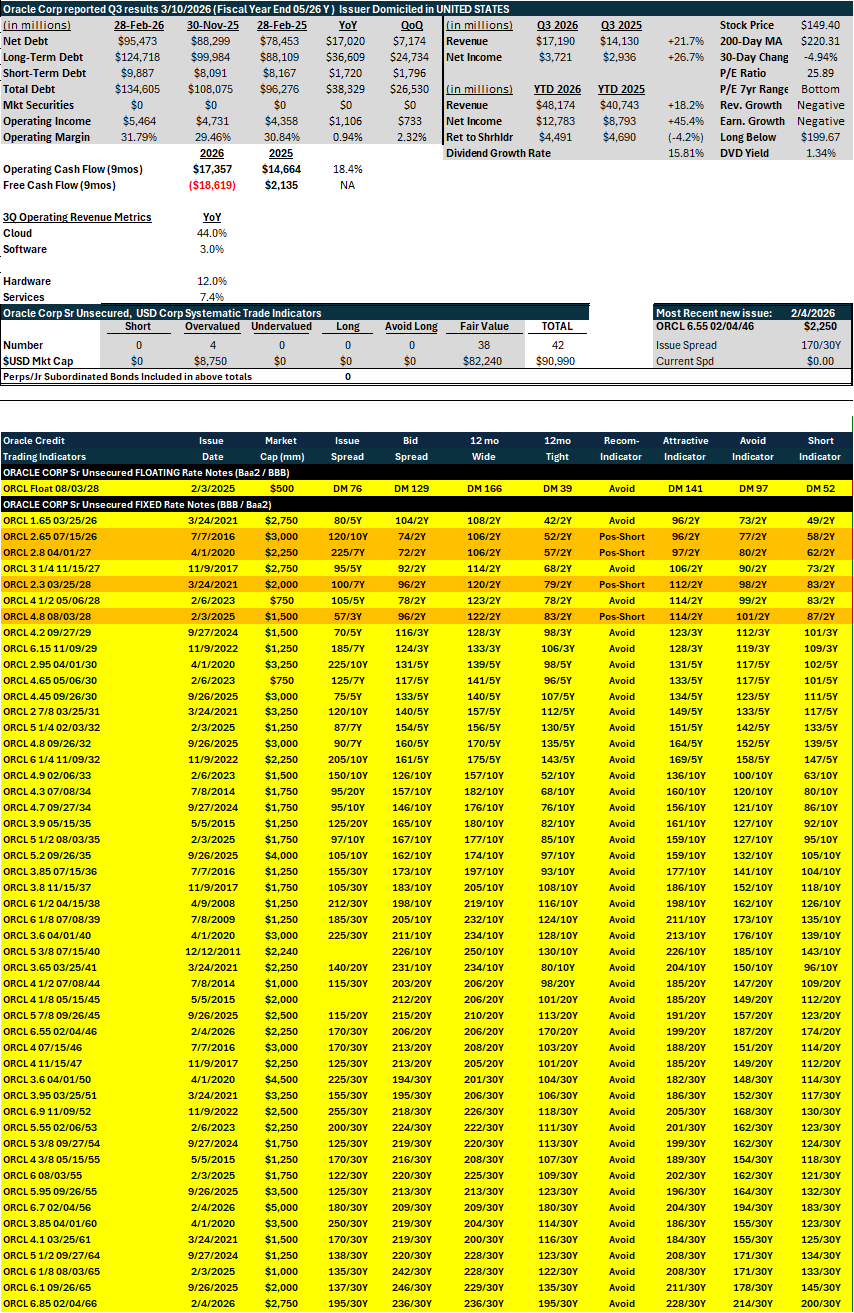
Task: Select the Pos-Short indicator for ORCL 2.65 07/15/26
Action: pyautogui.click(x=622, y=536)
